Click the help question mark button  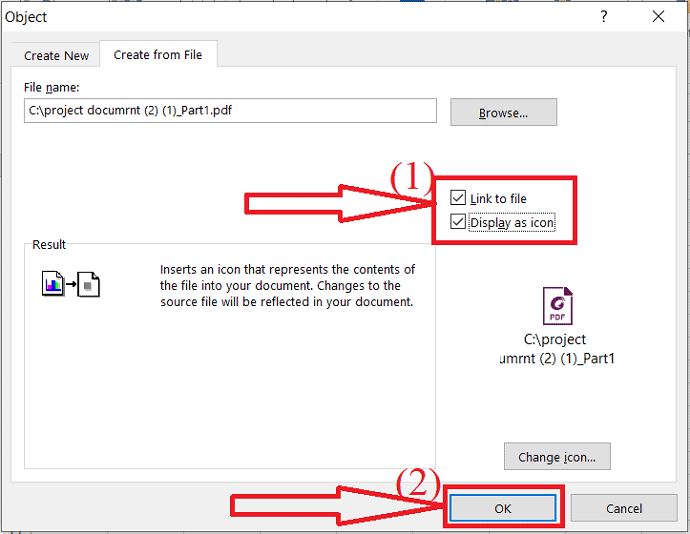tap(604, 17)
